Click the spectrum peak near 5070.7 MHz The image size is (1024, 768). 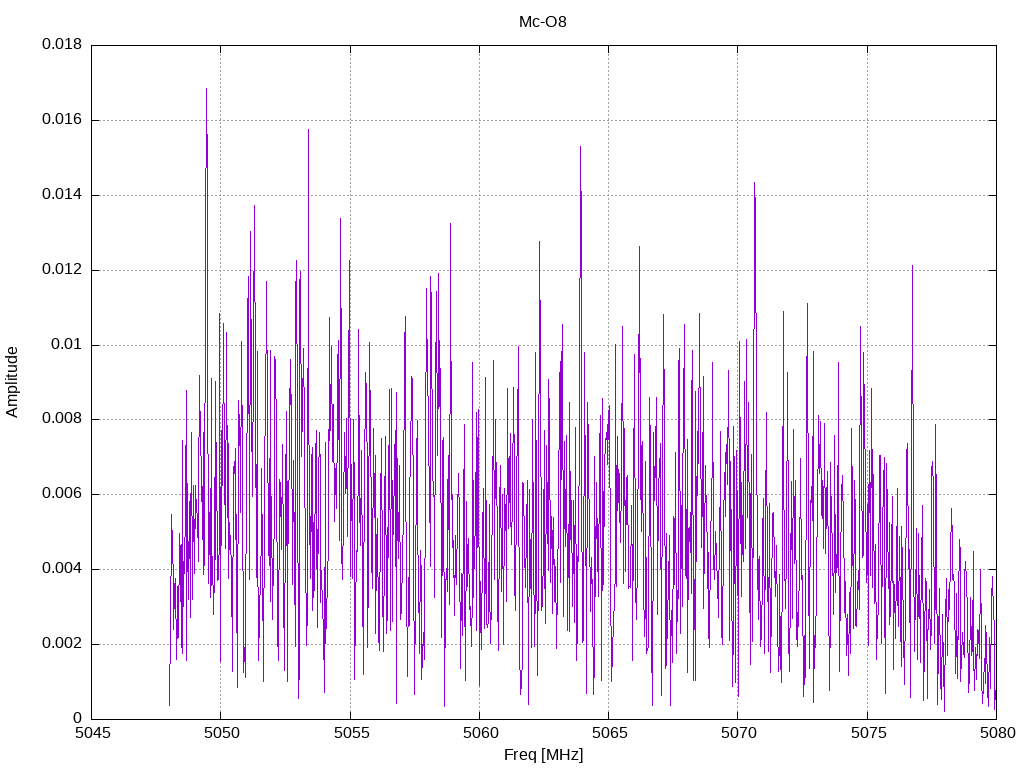coord(754,184)
